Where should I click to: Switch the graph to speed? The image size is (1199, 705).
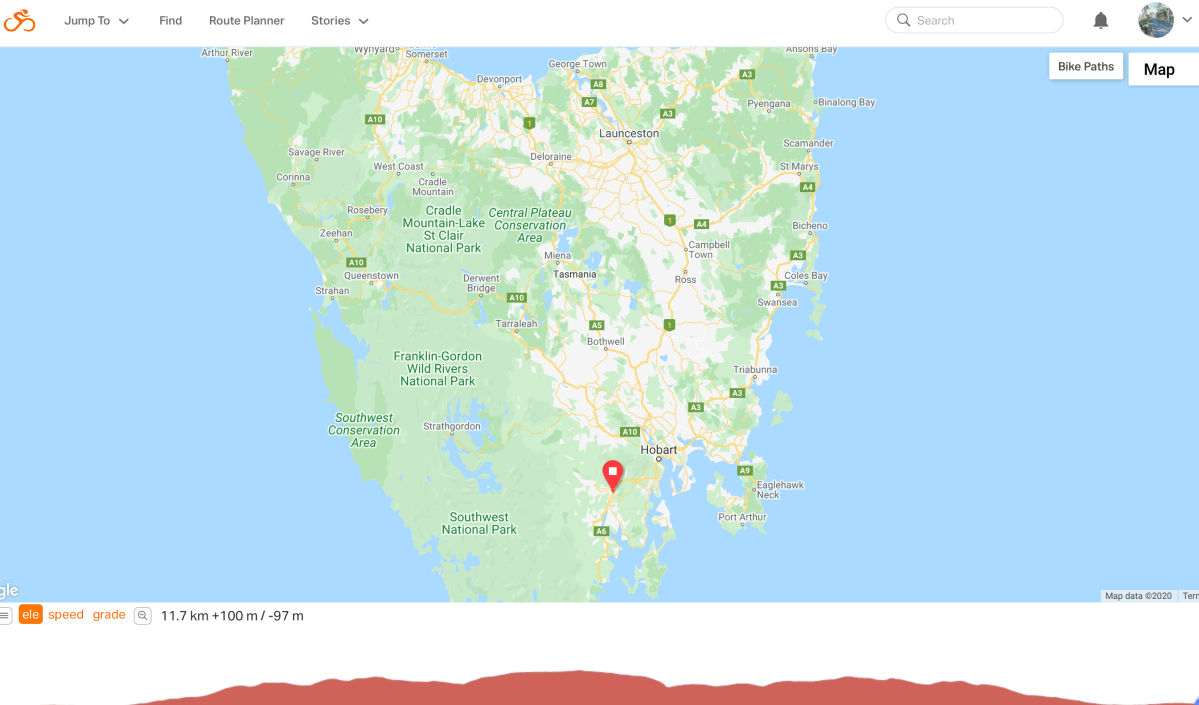point(66,615)
